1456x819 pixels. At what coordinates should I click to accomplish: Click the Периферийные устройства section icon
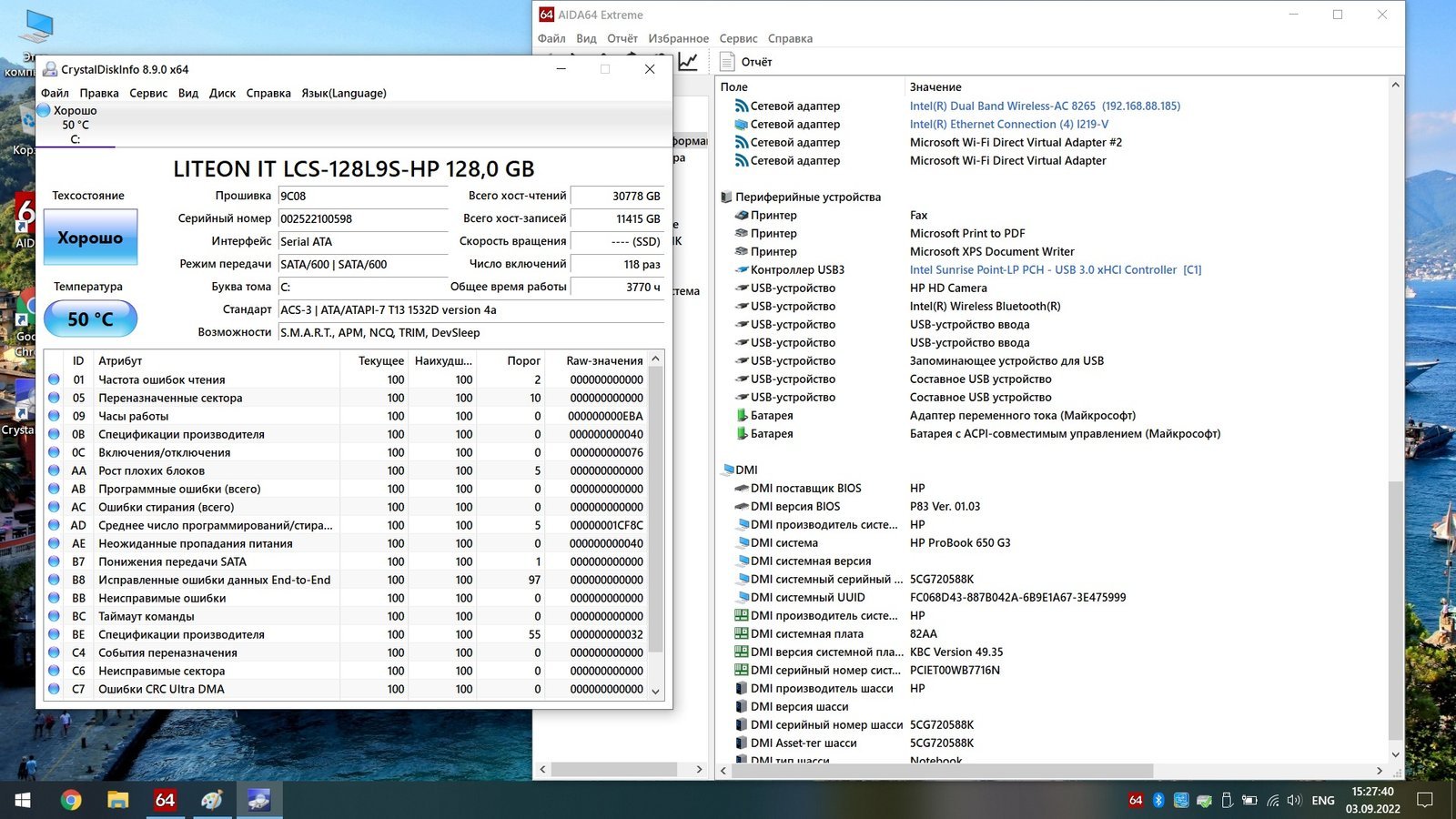(726, 197)
